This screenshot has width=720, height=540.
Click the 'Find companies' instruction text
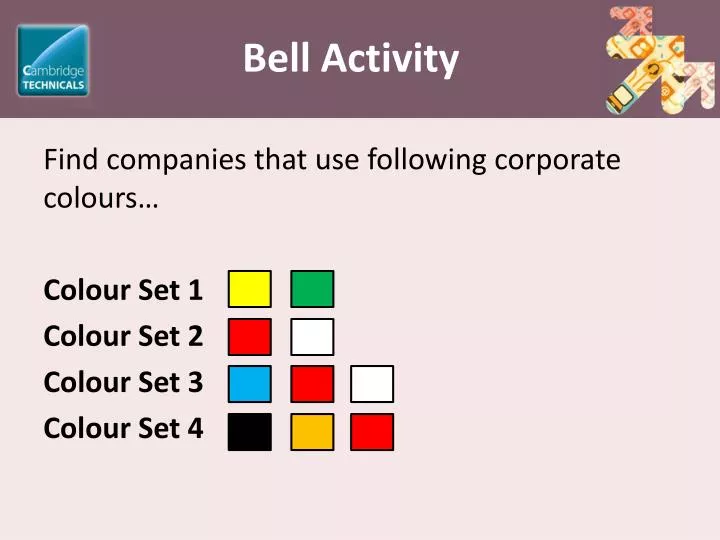click(332, 179)
